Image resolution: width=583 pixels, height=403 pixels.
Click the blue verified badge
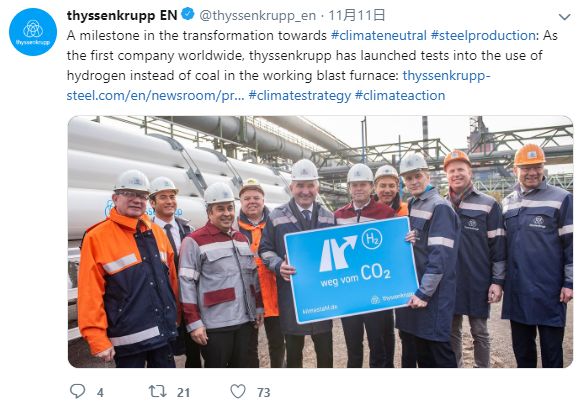pyautogui.click(x=188, y=14)
